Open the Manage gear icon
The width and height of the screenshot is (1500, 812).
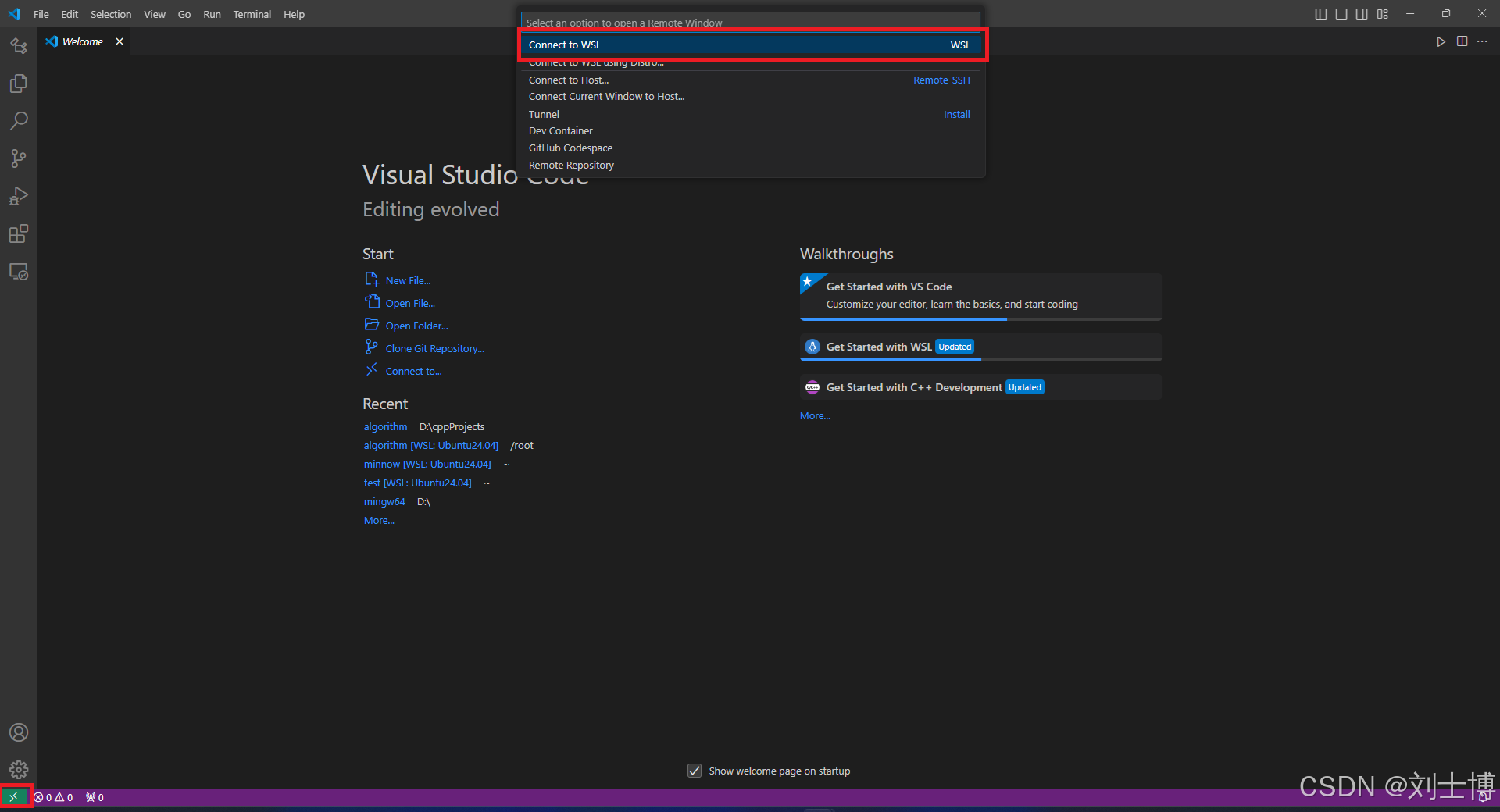coord(19,770)
